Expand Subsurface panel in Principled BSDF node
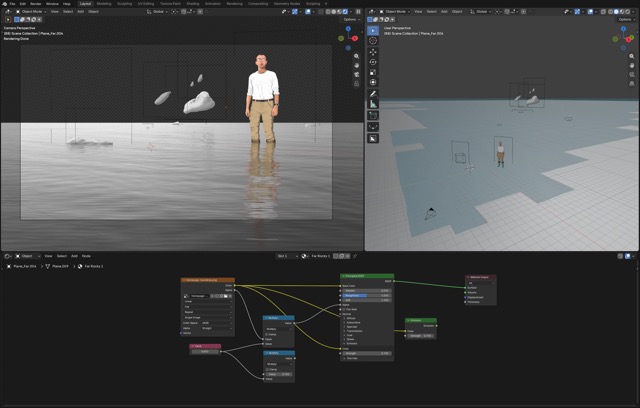Image resolution: width=640 pixels, height=408 pixels. click(352, 322)
